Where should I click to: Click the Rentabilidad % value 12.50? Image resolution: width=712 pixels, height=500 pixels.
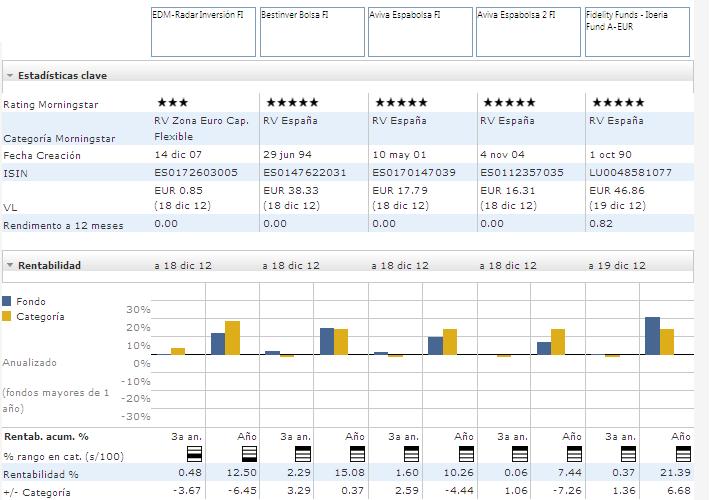pos(242,472)
